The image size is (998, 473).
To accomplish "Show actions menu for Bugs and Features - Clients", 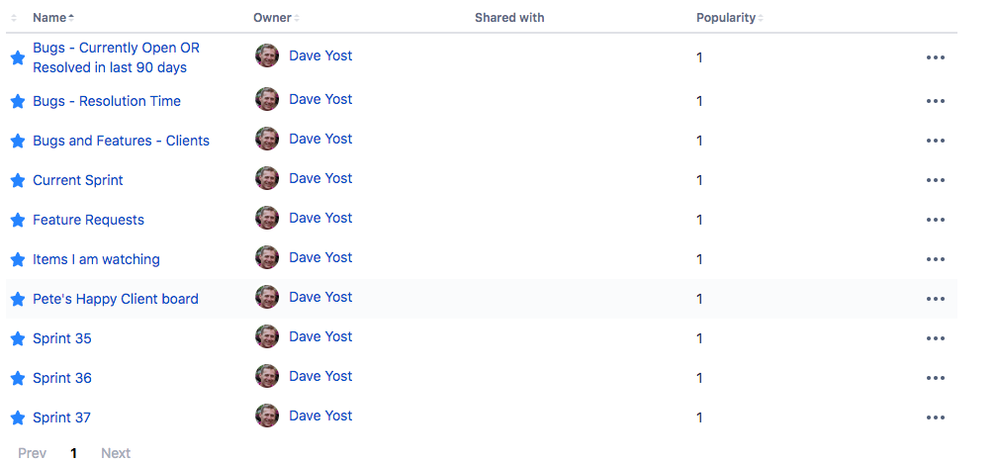I will pos(935,141).
